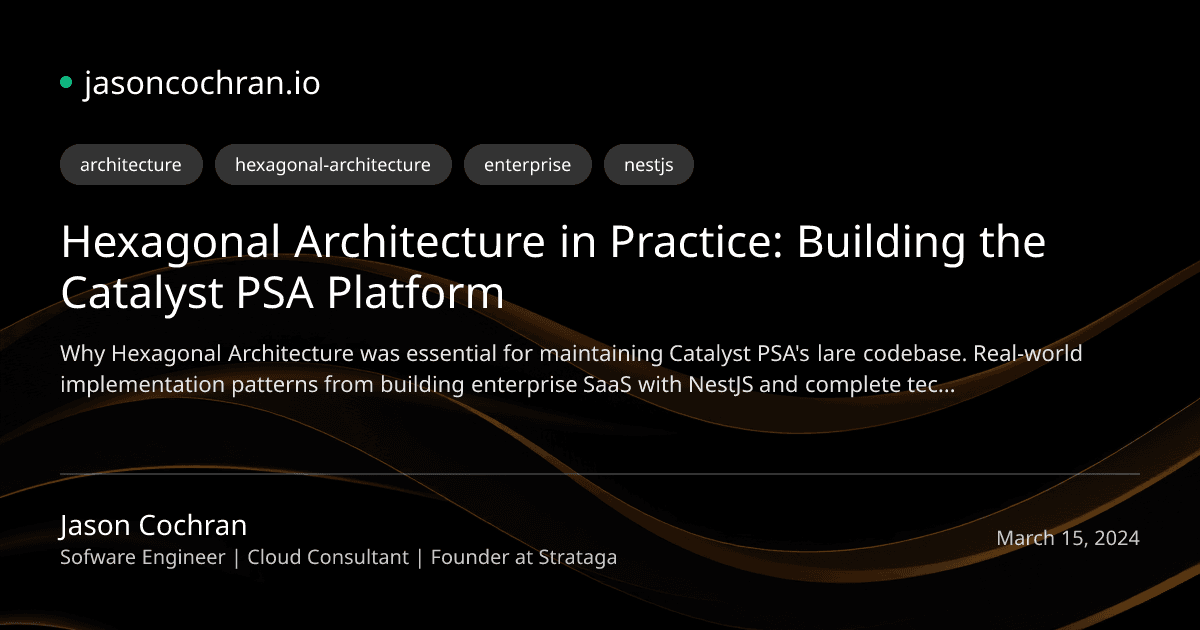1200x630 pixels.
Task: Click the green dot site logo icon
Action: pos(66,80)
